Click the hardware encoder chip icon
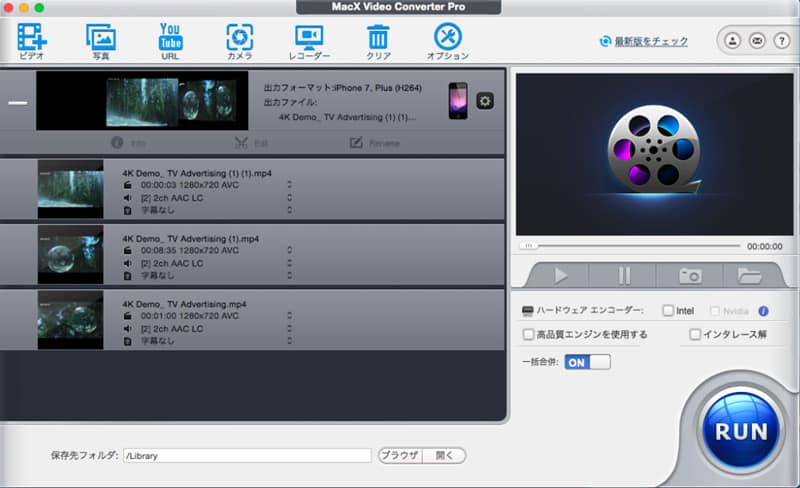 (x=528, y=310)
